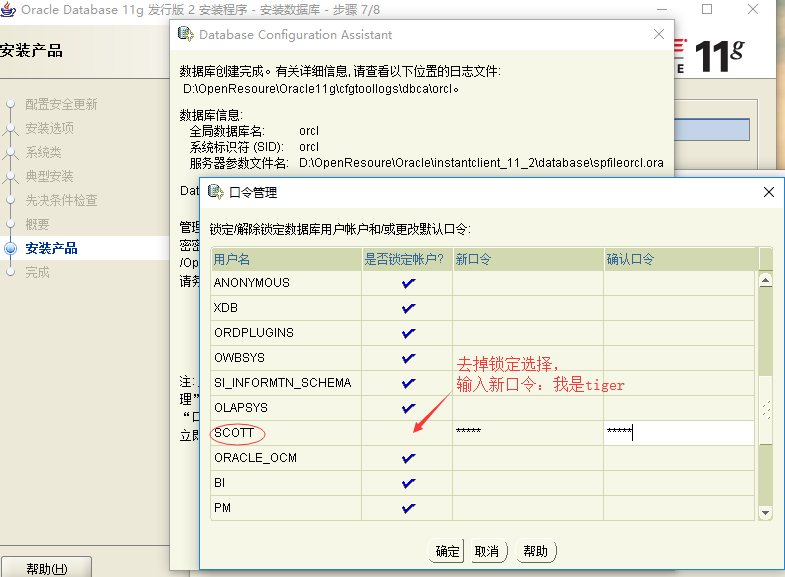Select the SCOTT username cell
This screenshot has width=785, height=577.
pos(286,433)
